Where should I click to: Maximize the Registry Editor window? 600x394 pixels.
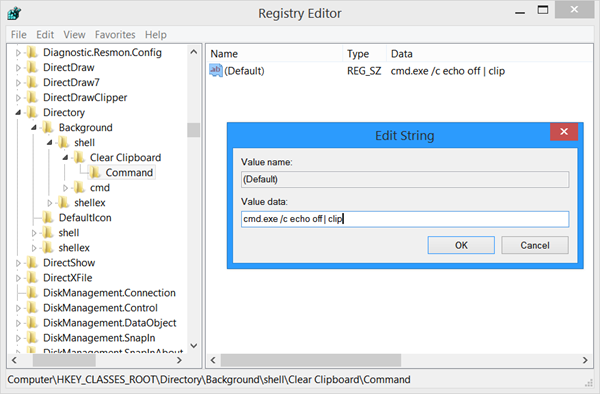[543, 10]
